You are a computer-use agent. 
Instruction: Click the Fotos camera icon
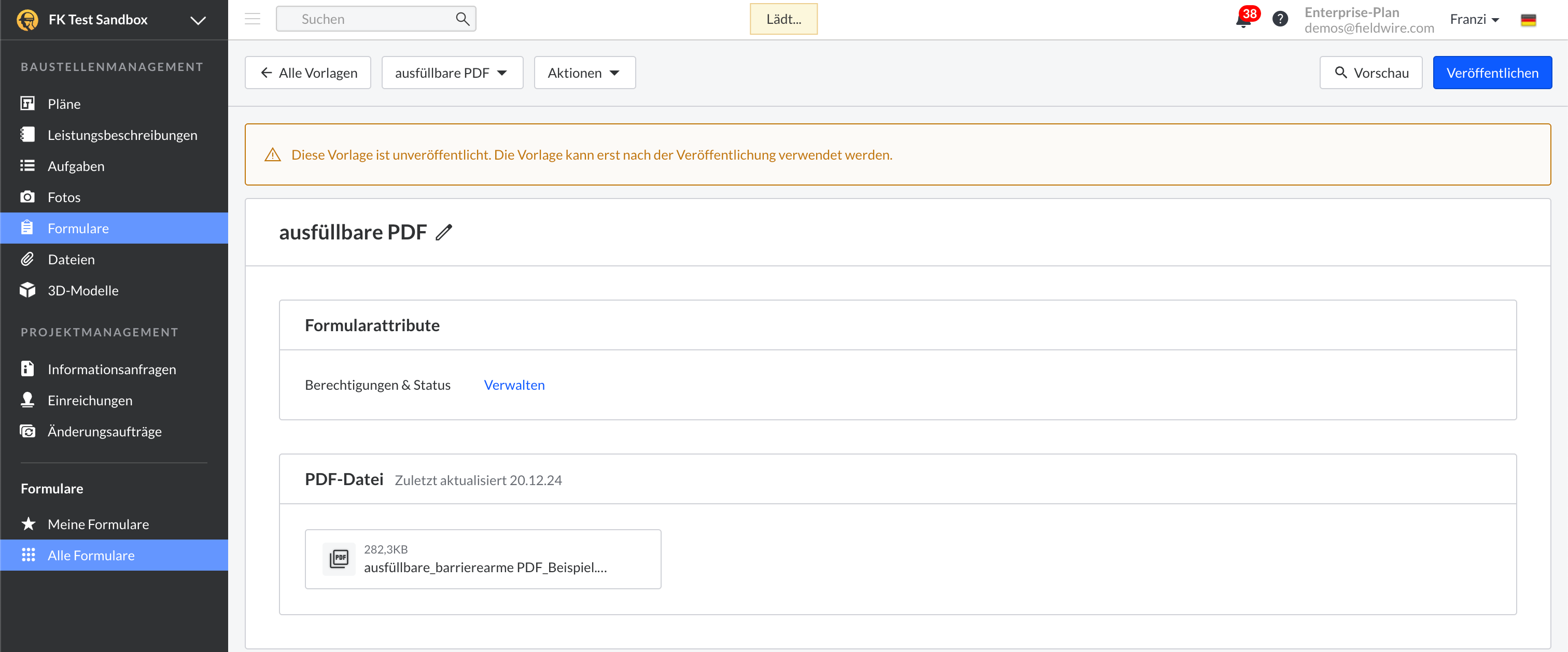pos(27,196)
